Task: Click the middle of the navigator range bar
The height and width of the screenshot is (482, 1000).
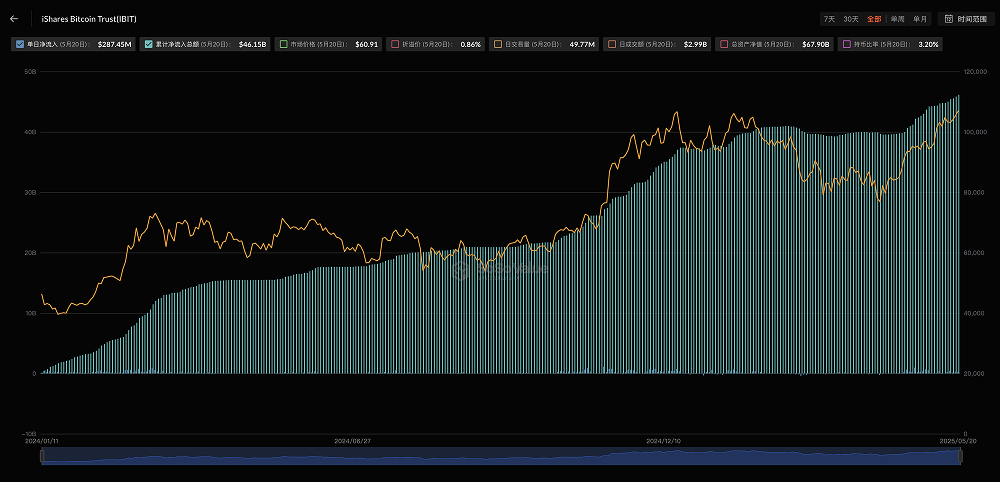Action: [x=501, y=456]
